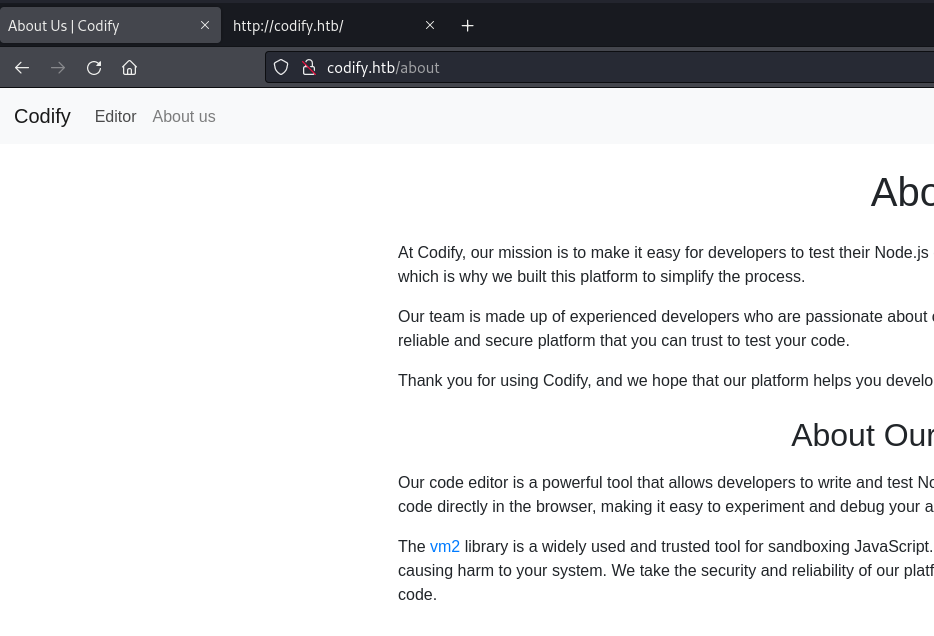934x636 pixels.
Task: Open a new tab with plus button
Action: [x=467, y=26]
